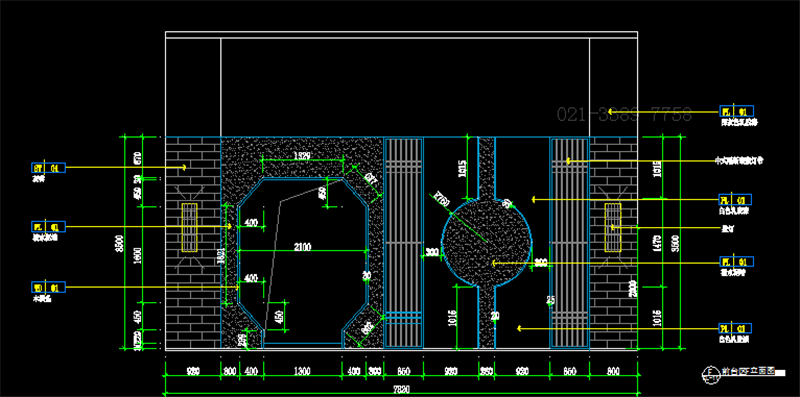
Task: Select the 1300 dimension at the bottom
Action: [x=302, y=371]
